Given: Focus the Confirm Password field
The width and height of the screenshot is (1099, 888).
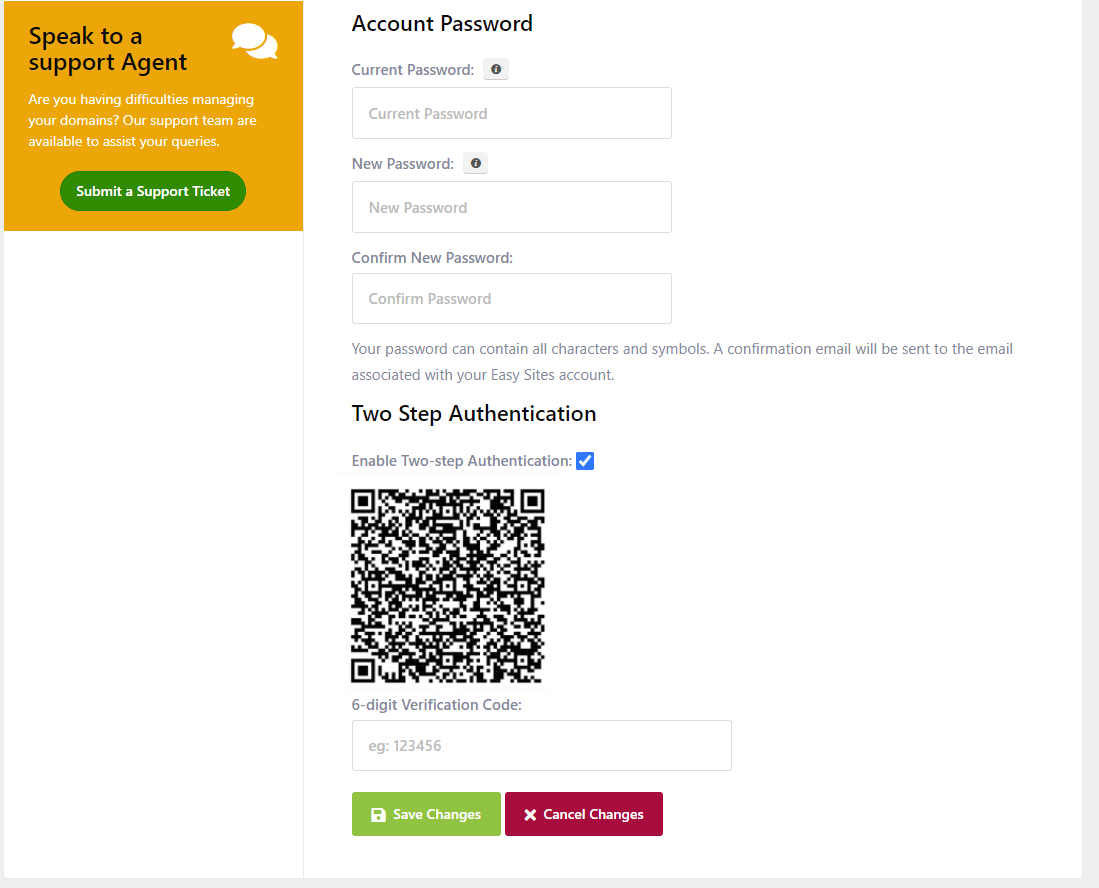Looking at the screenshot, I should [x=512, y=299].
